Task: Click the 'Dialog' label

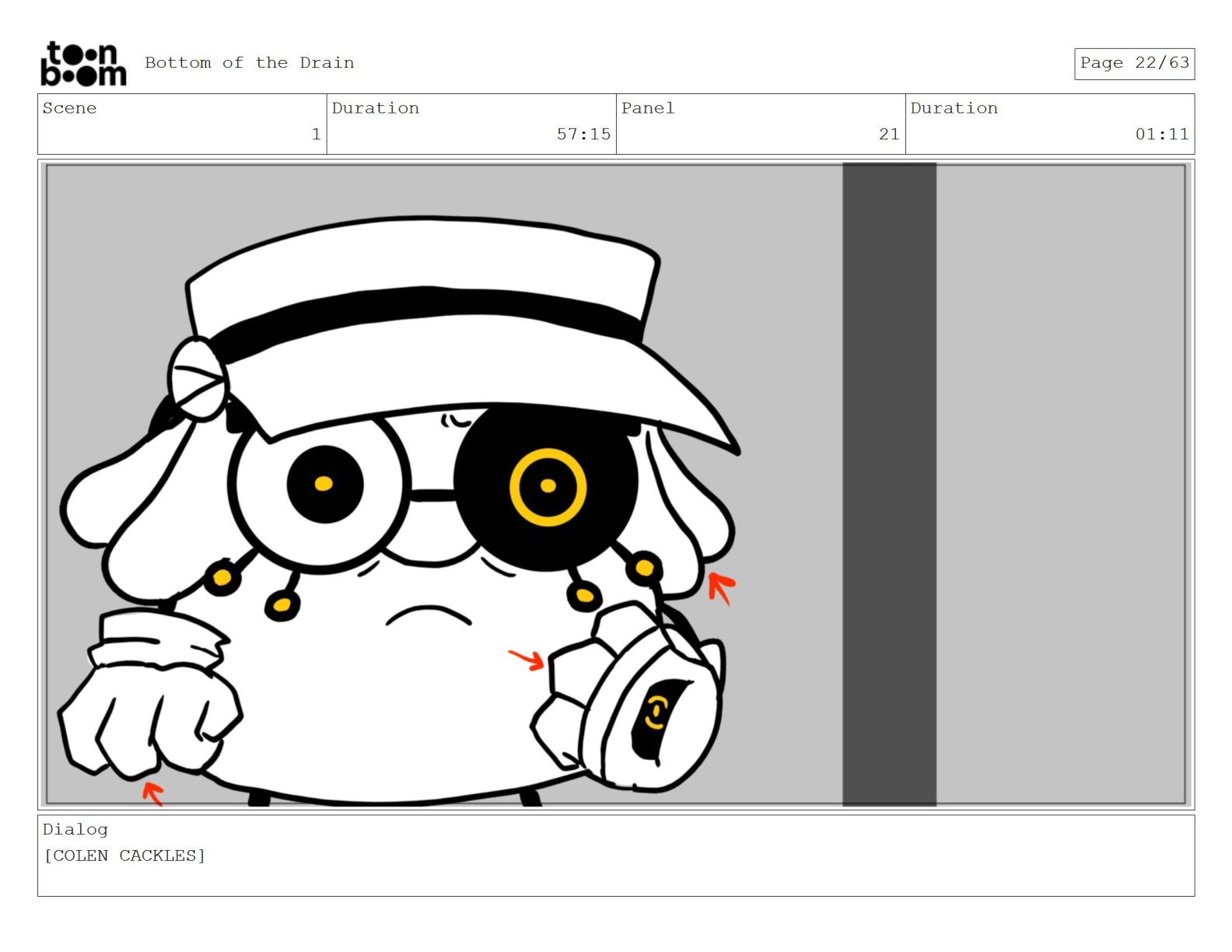Action: coord(75,829)
